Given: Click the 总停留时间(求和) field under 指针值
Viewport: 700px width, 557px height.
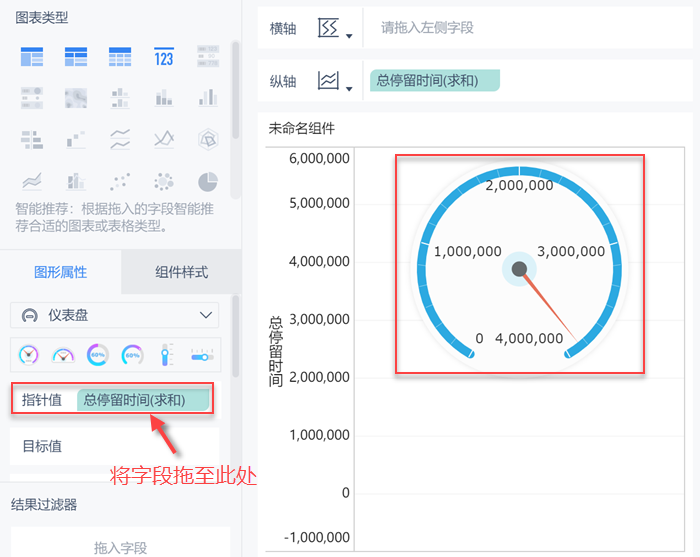Looking at the screenshot, I should (x=143, y=400).
